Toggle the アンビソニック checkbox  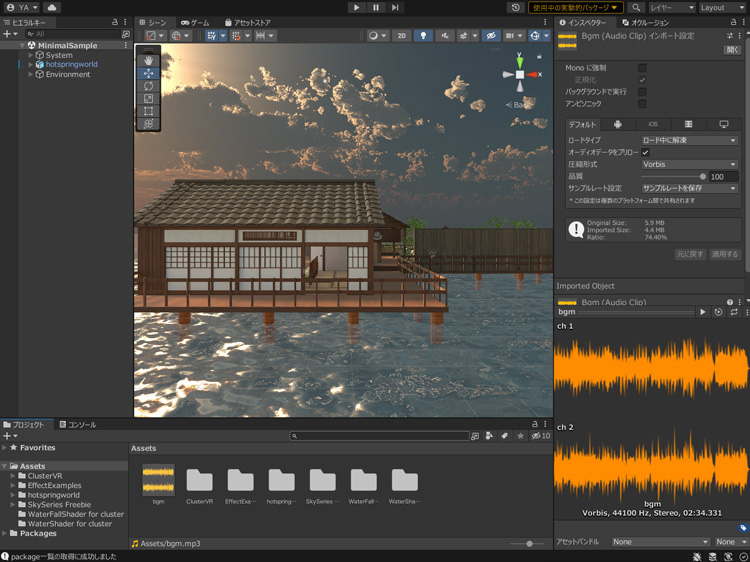643,104
